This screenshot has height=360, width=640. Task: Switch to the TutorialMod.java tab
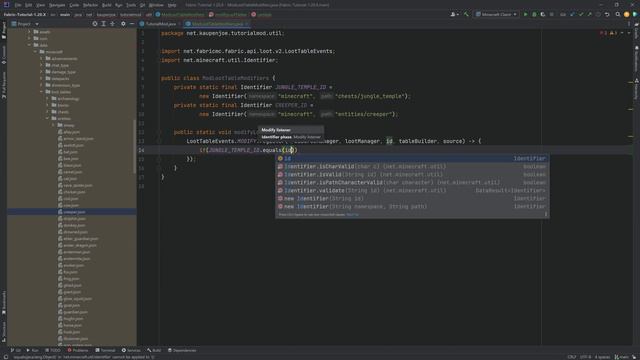point(161,24)
